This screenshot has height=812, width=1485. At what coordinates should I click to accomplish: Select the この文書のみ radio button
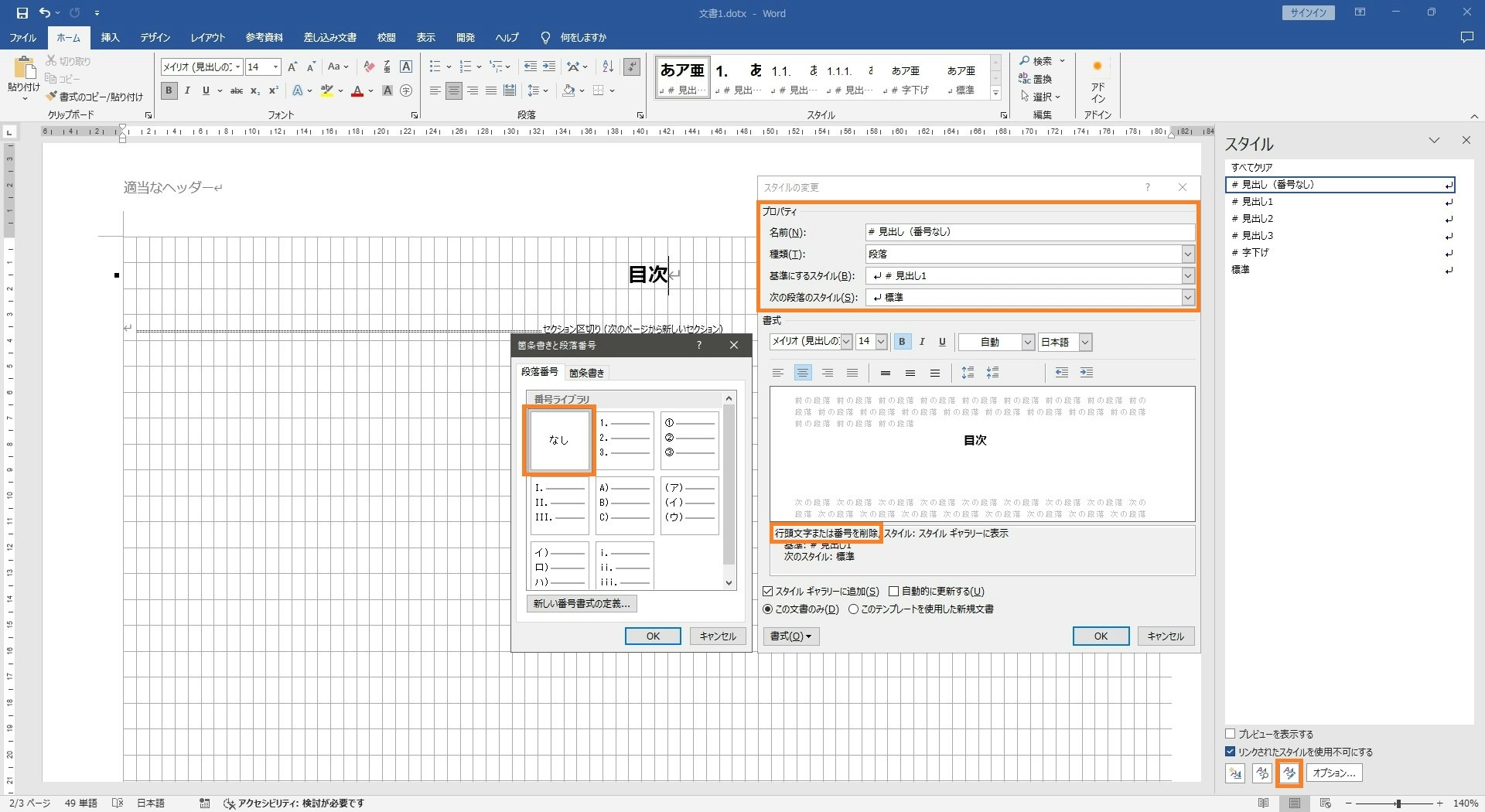768,609
